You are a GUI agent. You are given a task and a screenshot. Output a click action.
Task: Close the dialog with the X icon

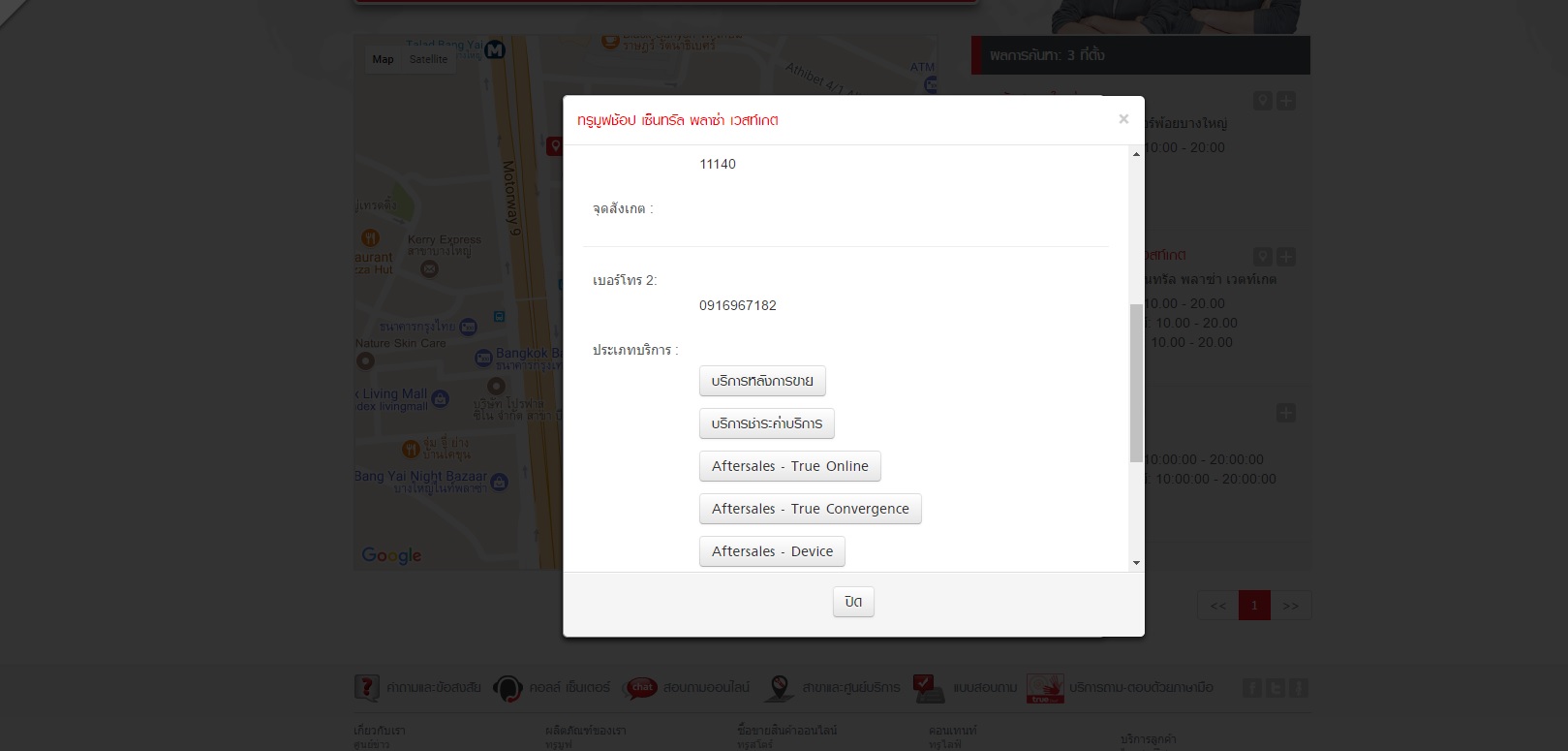tap(1123, 119)
